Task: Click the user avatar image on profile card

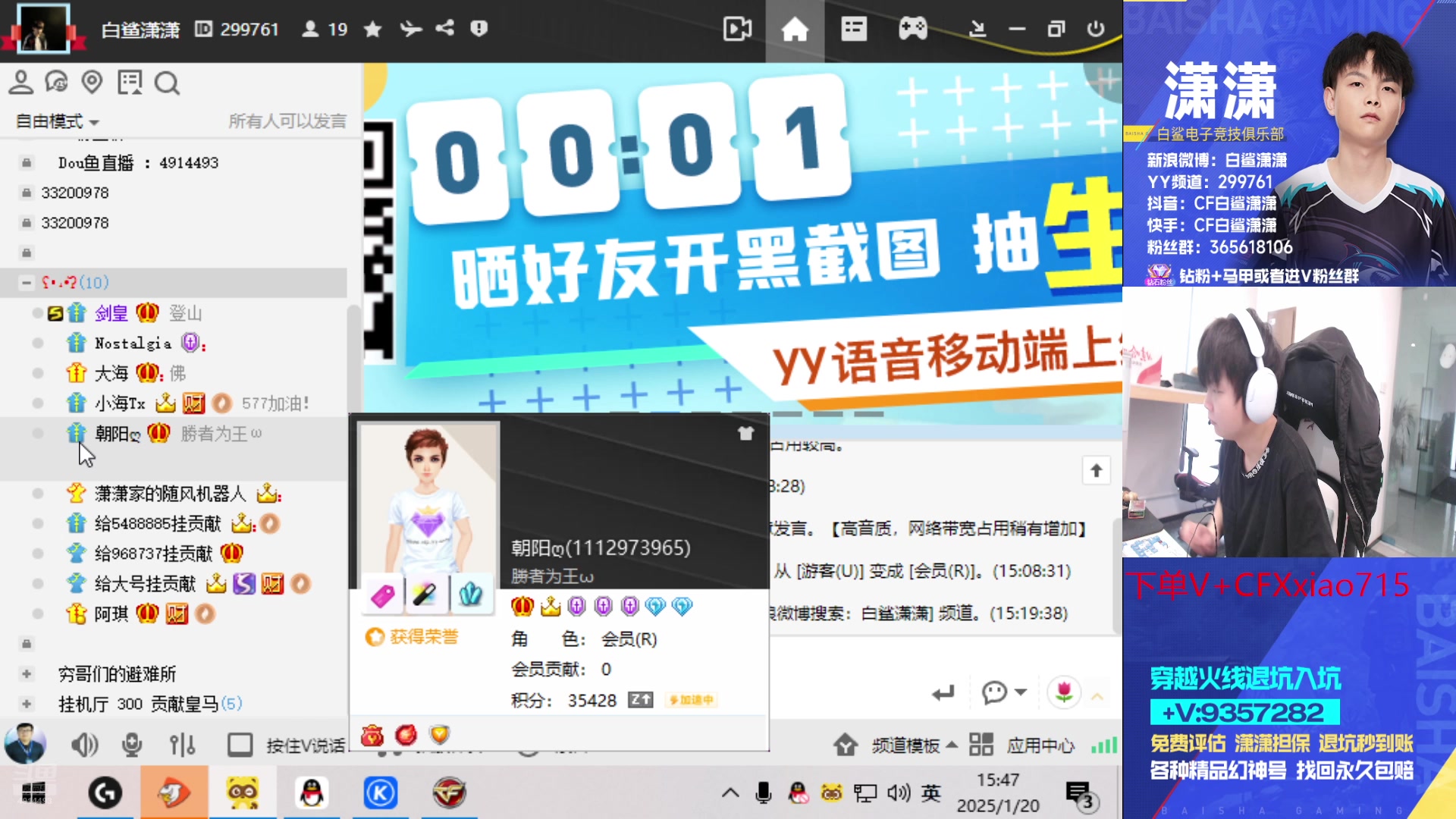Action: coord(428,497)
